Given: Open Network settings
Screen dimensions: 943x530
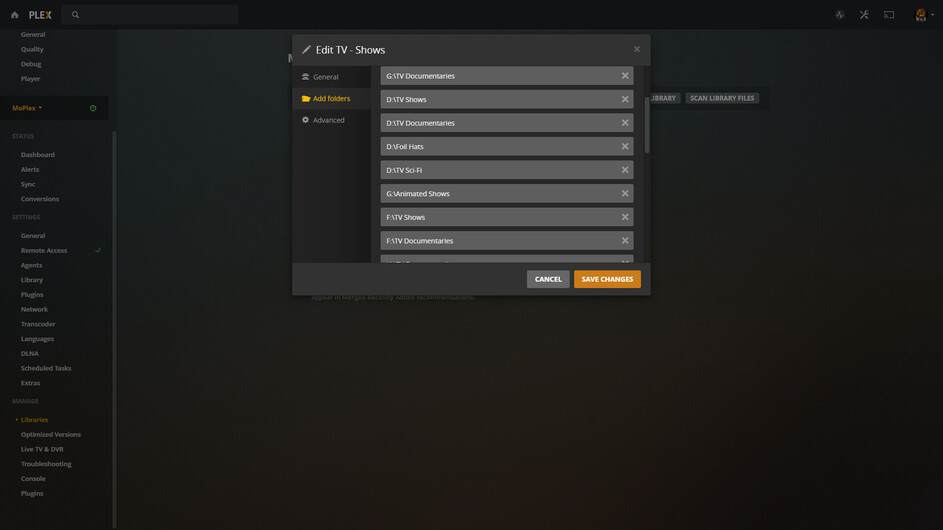Looking at the screenshot, I should pyautogui.click(x=34, y=309).
